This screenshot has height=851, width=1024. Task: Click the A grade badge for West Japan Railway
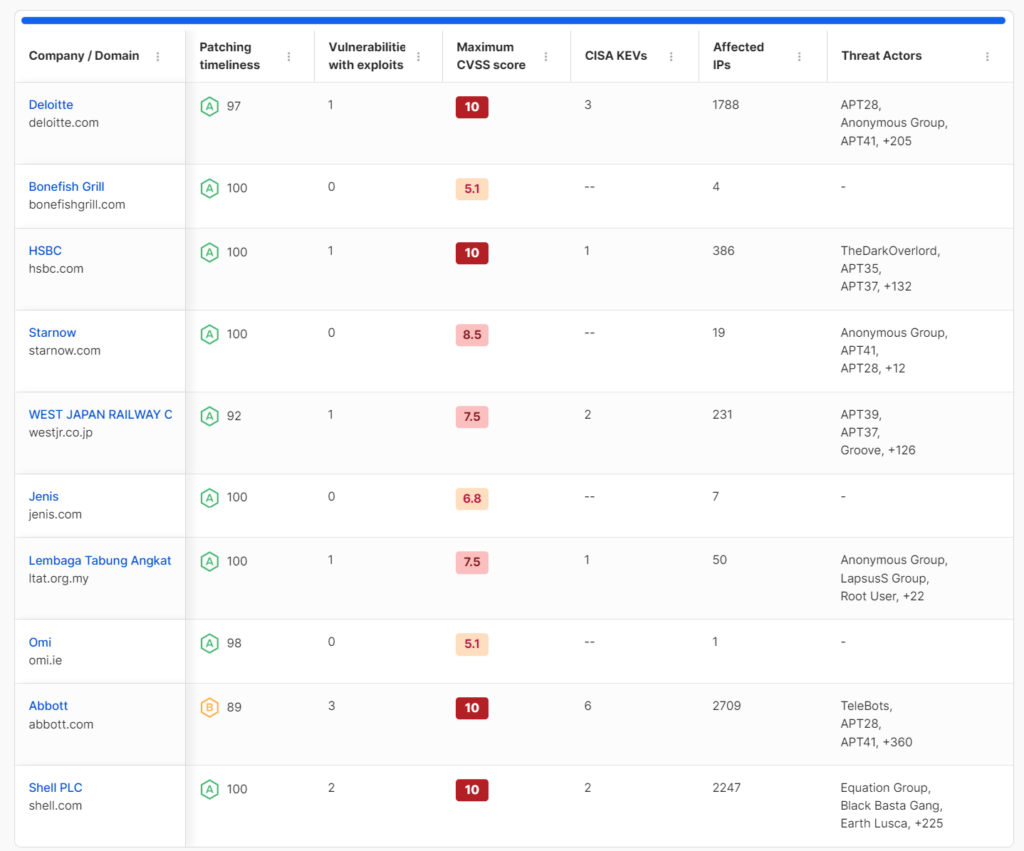click(209, 416)
